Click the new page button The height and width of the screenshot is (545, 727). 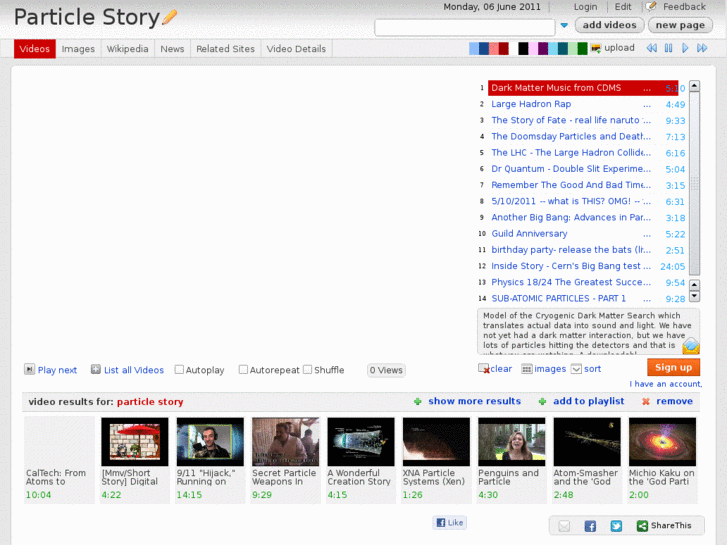[680, 25]
